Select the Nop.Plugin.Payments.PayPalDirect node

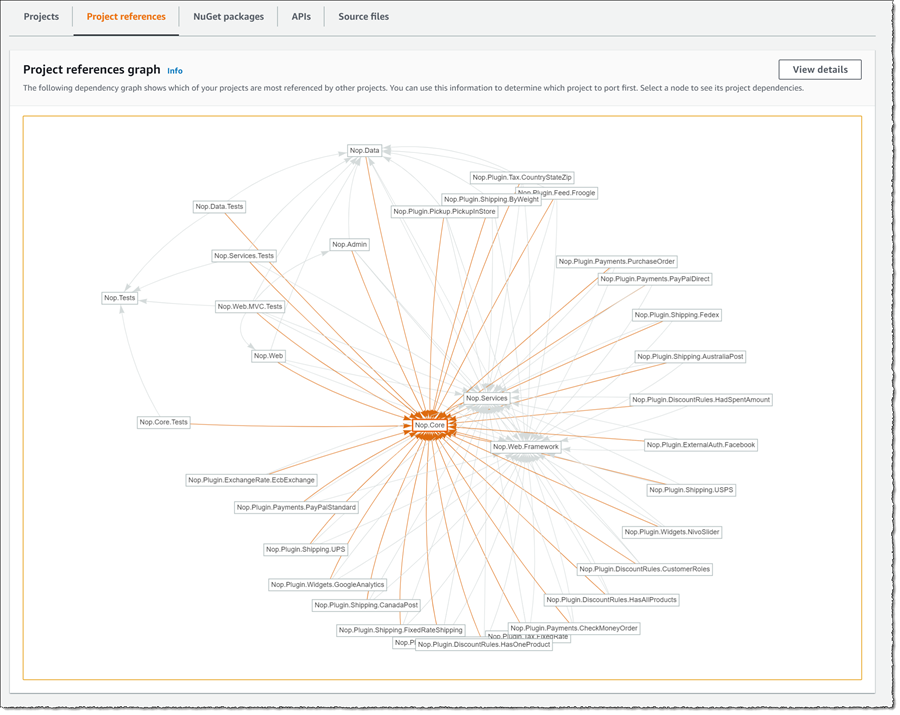(655, 279)
